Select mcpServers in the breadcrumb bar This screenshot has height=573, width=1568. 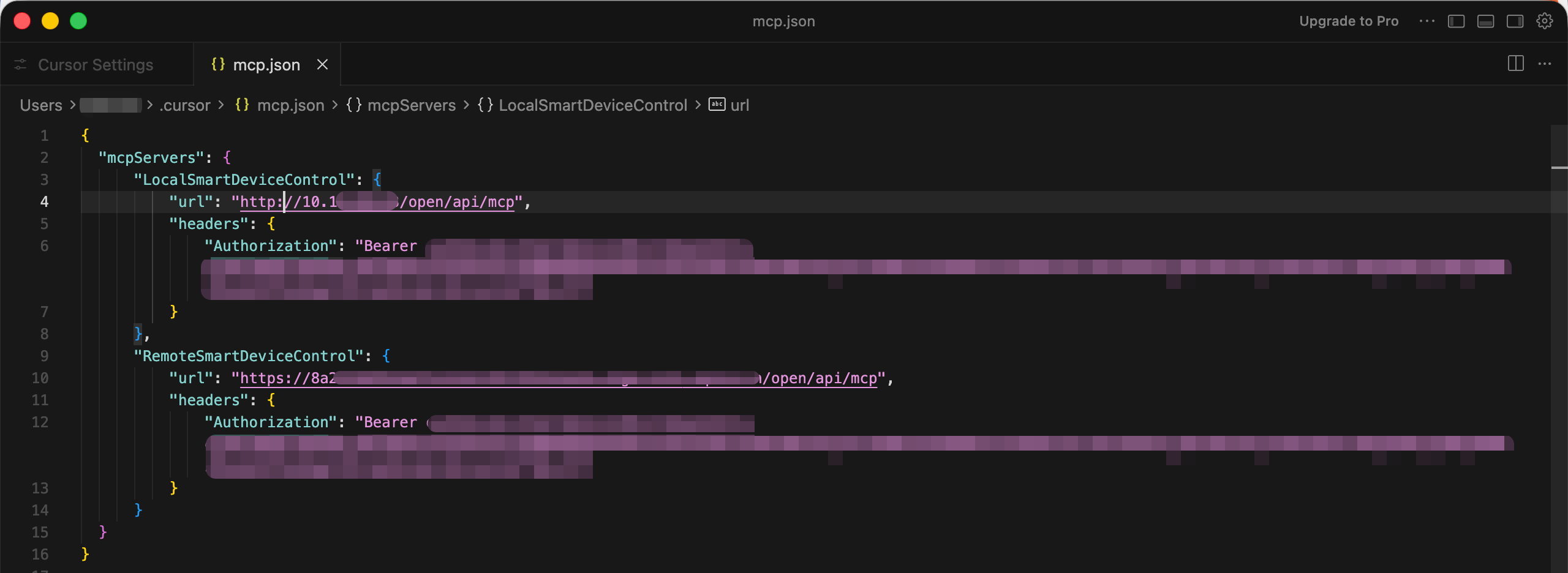pos(411,105)
